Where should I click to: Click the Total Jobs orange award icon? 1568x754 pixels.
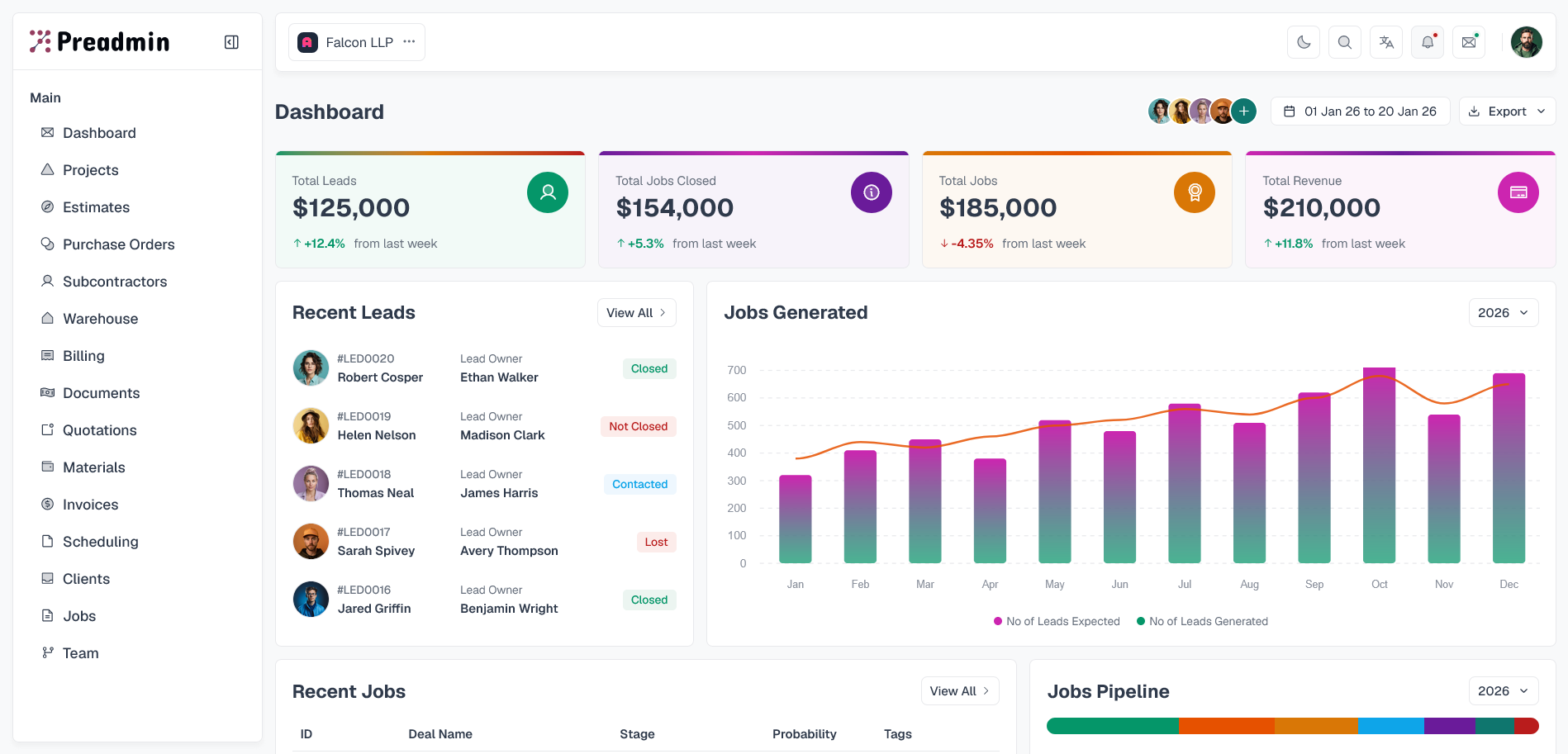tap(1195, 192)
